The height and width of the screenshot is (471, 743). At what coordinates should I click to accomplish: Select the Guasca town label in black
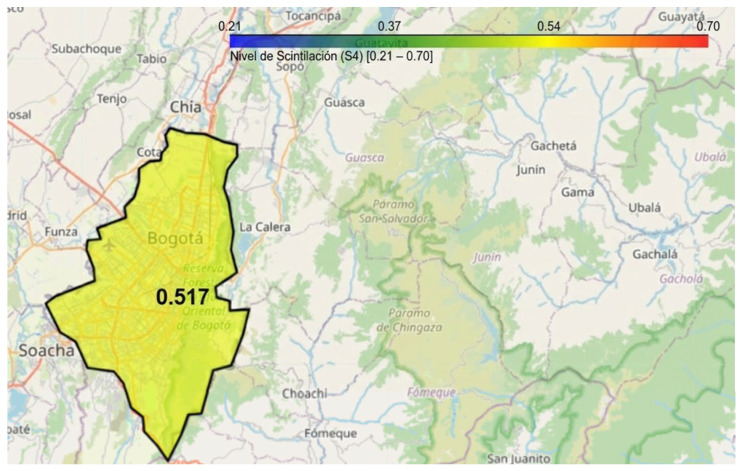(x=344, y=102)
